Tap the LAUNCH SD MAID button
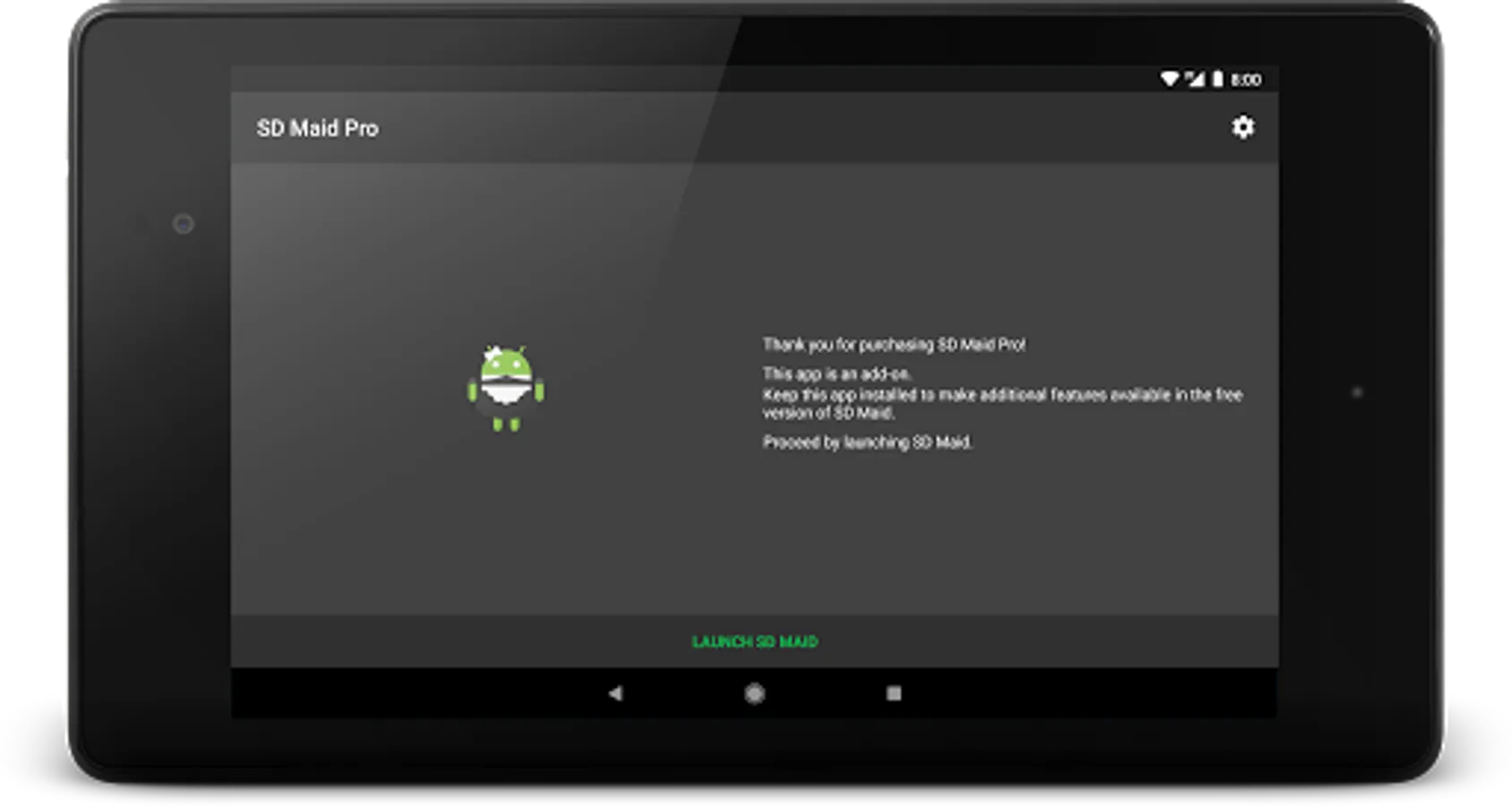 (x=754, y=641)
